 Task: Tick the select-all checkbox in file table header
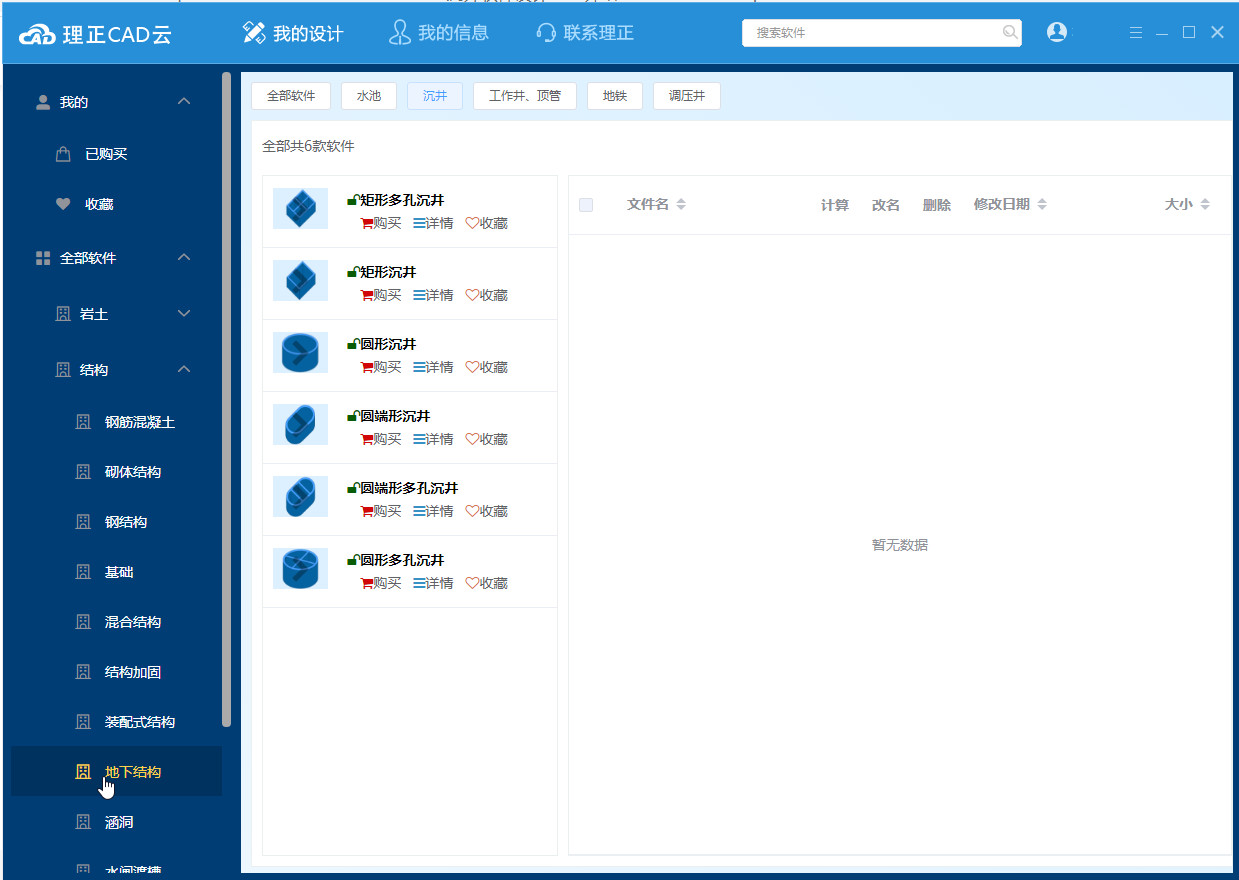(x=586, y=204)
